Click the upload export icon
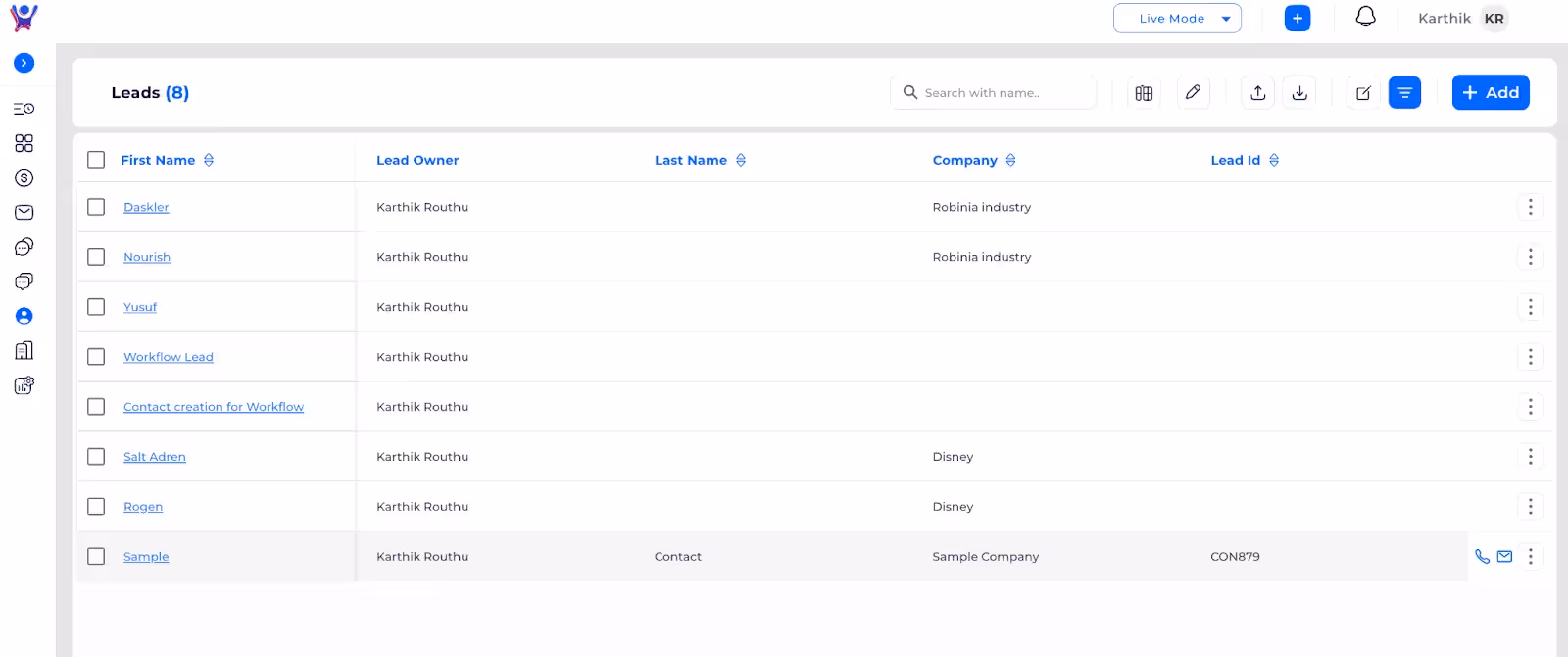Image resolution: width=1568 pixels, height=657 pixels. pos(1258,93)
